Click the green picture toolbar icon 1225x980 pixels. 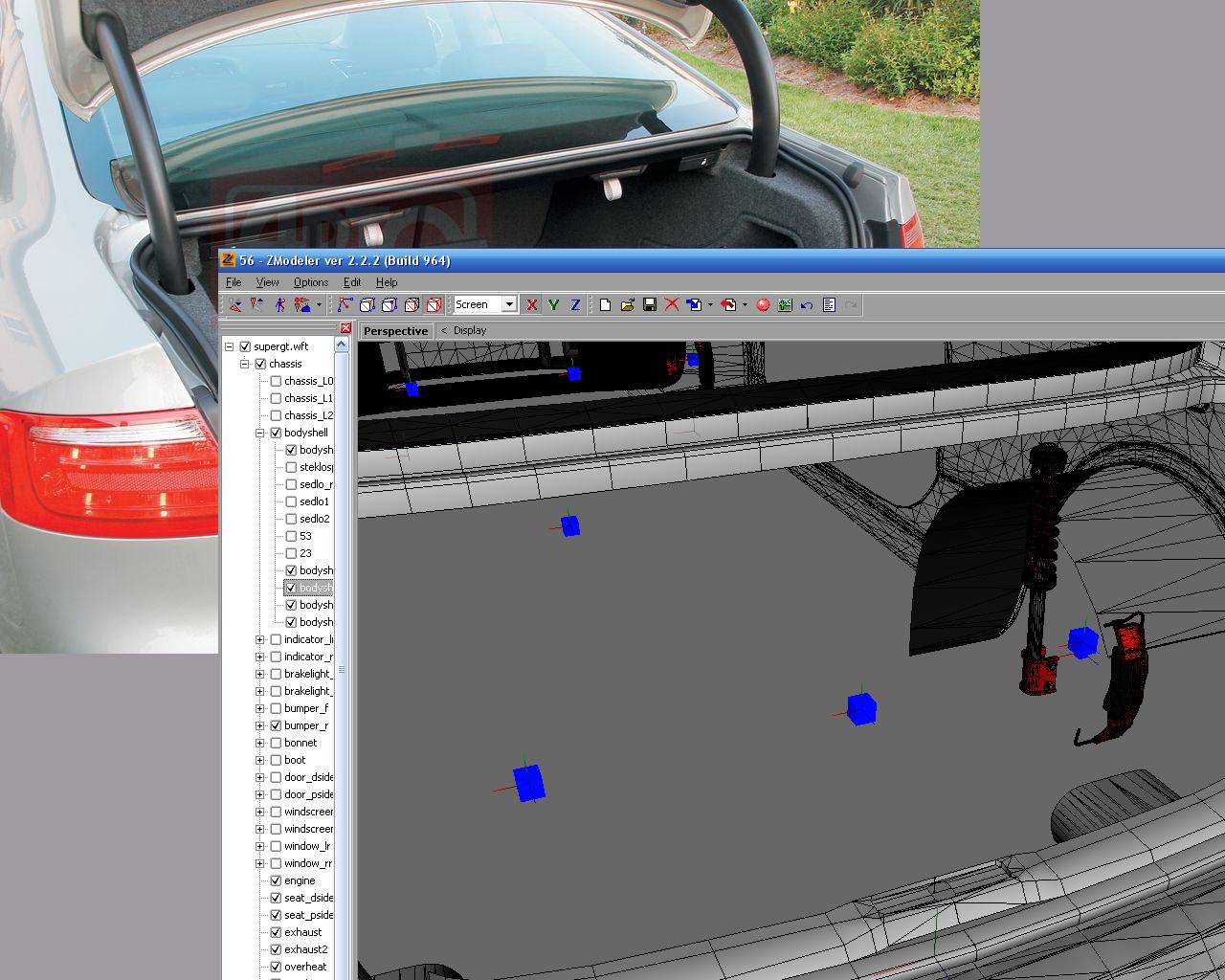785,304
